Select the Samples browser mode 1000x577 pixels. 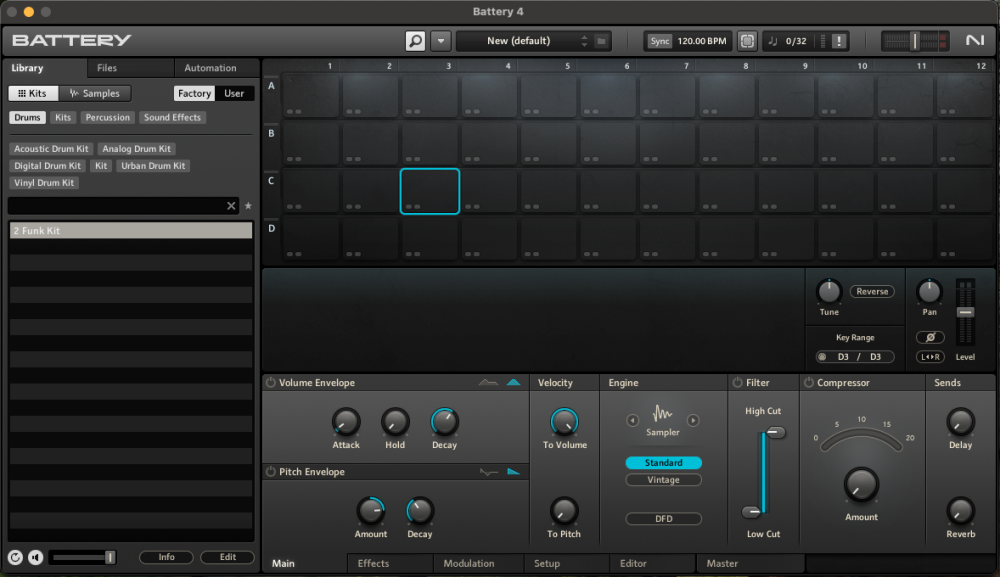coord(94,93)
